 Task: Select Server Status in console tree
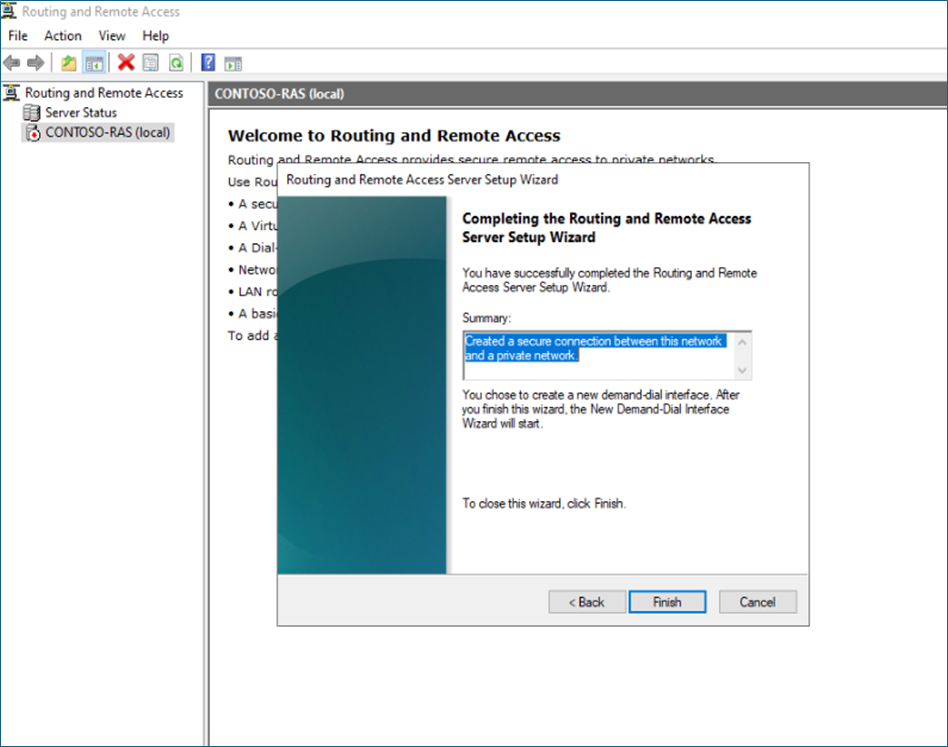click(x=81, y=113)
